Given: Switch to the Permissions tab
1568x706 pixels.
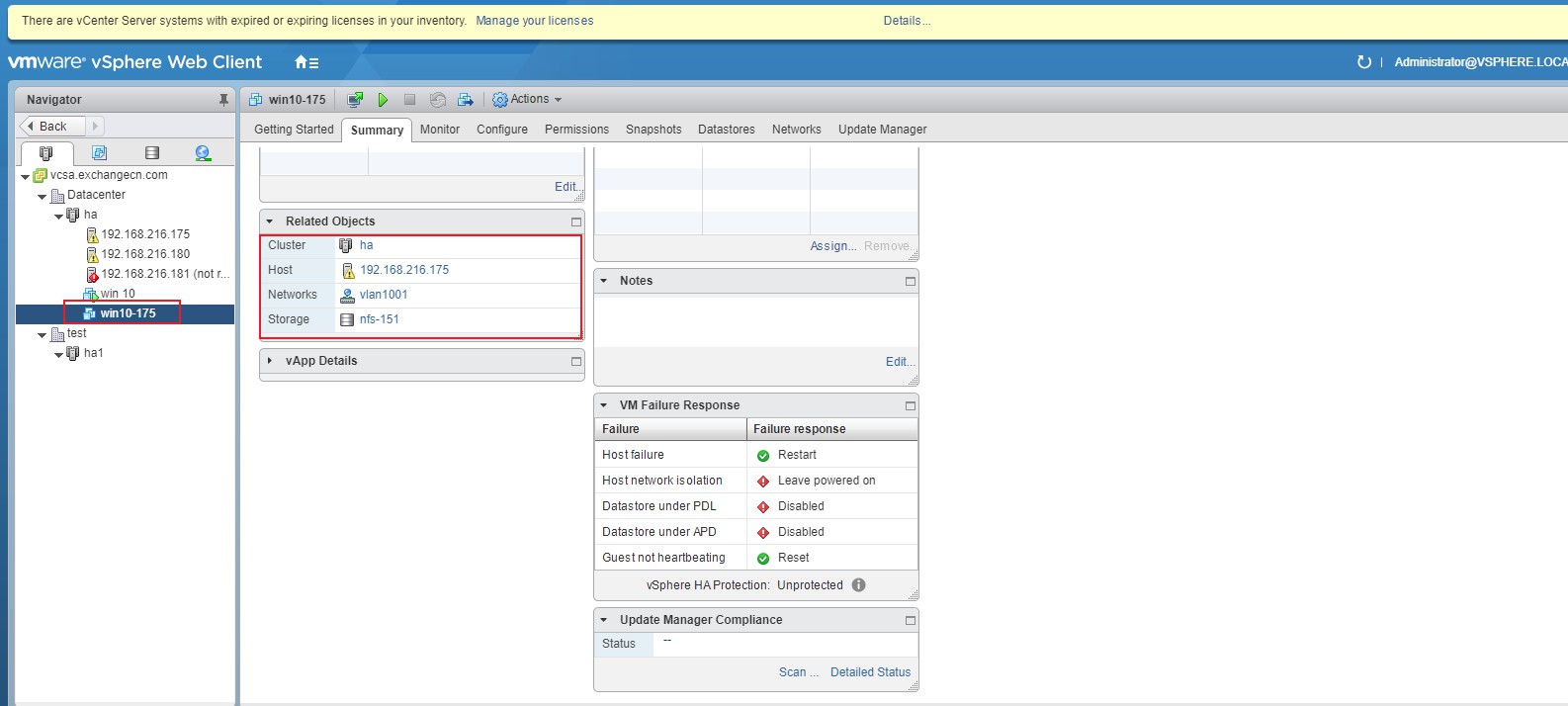Looking at the screenshot, I should click(x=576, y=130).
